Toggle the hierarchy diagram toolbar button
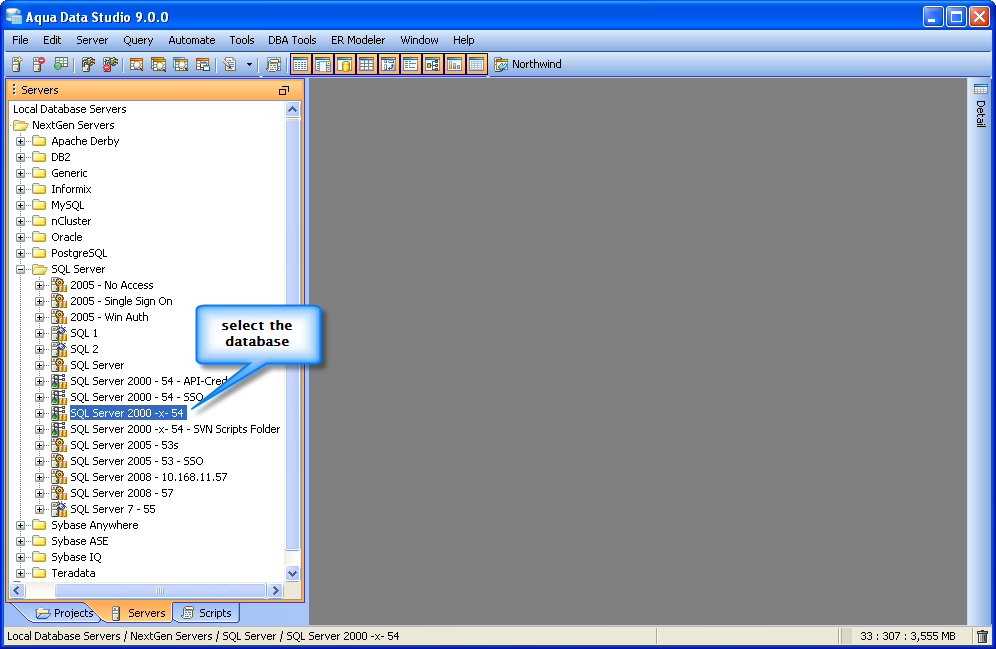The image size is (996, 649). coord(433,64)
